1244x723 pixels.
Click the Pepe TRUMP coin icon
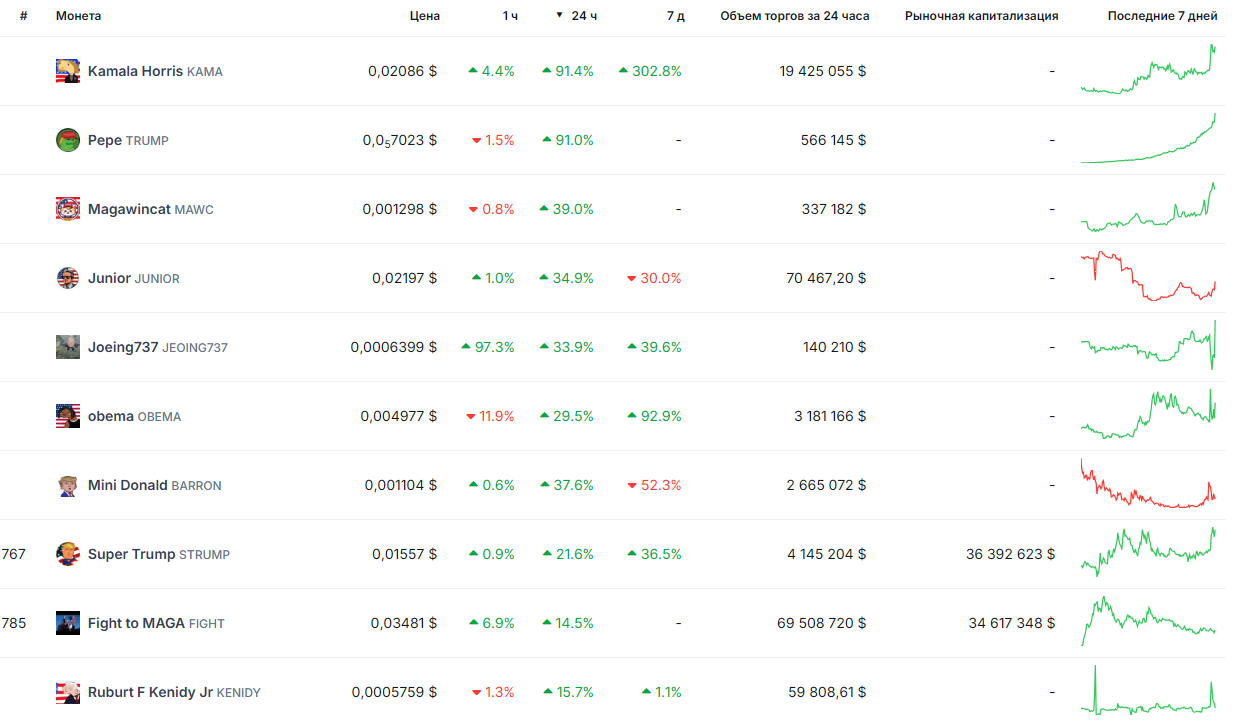coord(68,140)
